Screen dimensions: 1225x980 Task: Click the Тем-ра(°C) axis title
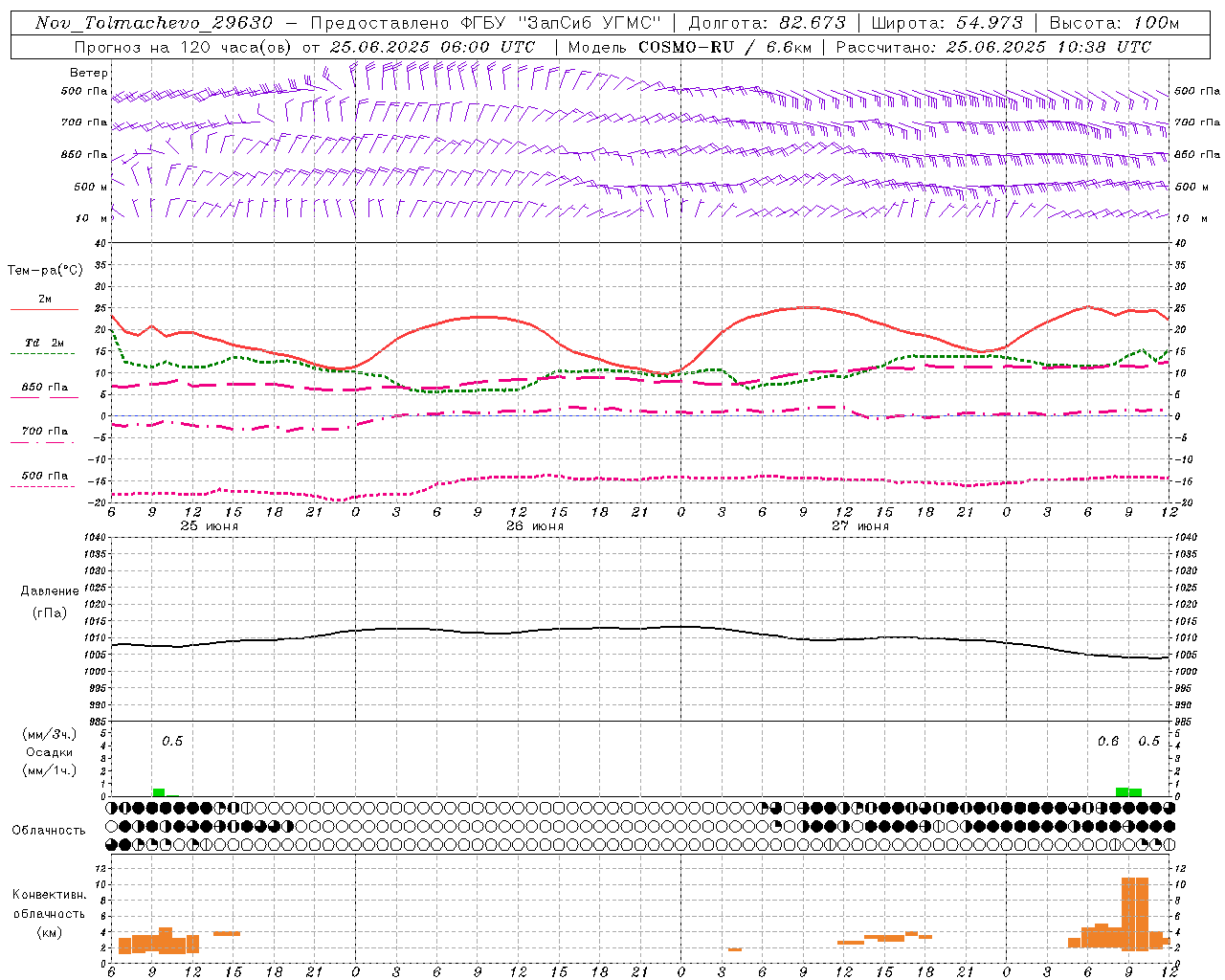pos(45,271)
